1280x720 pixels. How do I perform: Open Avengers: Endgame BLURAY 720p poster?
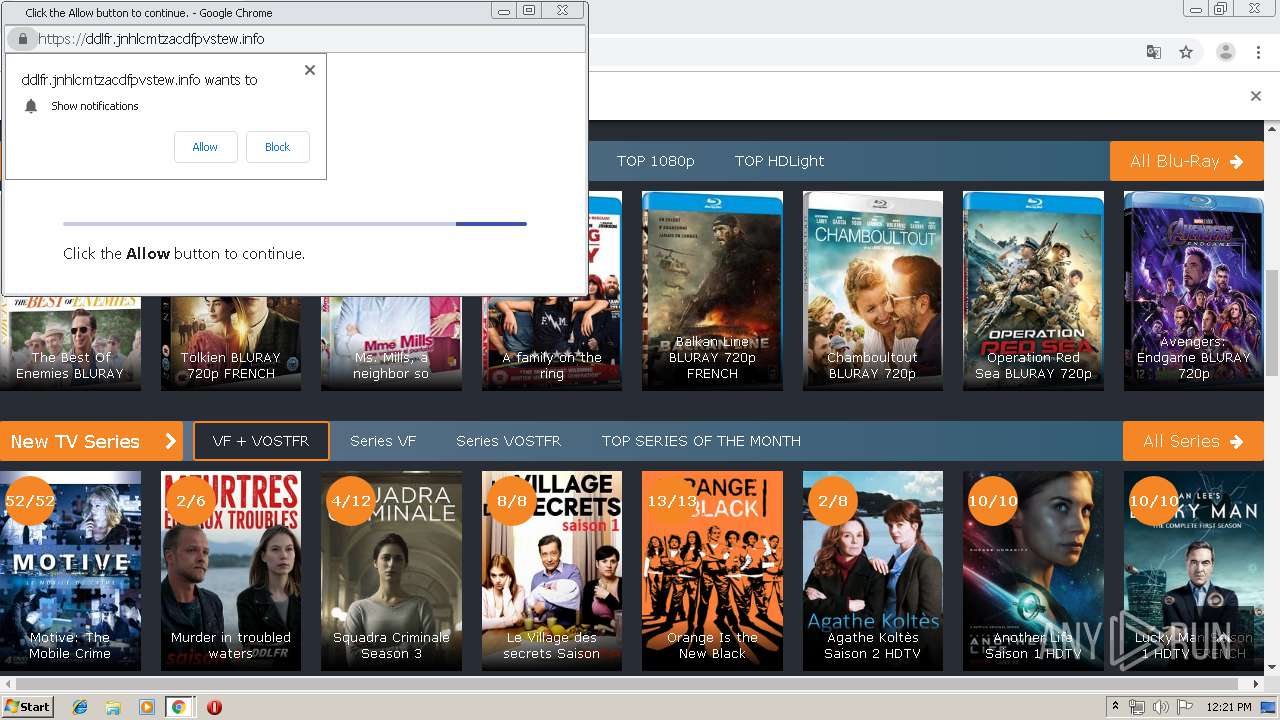click(x=1194, y=290)
